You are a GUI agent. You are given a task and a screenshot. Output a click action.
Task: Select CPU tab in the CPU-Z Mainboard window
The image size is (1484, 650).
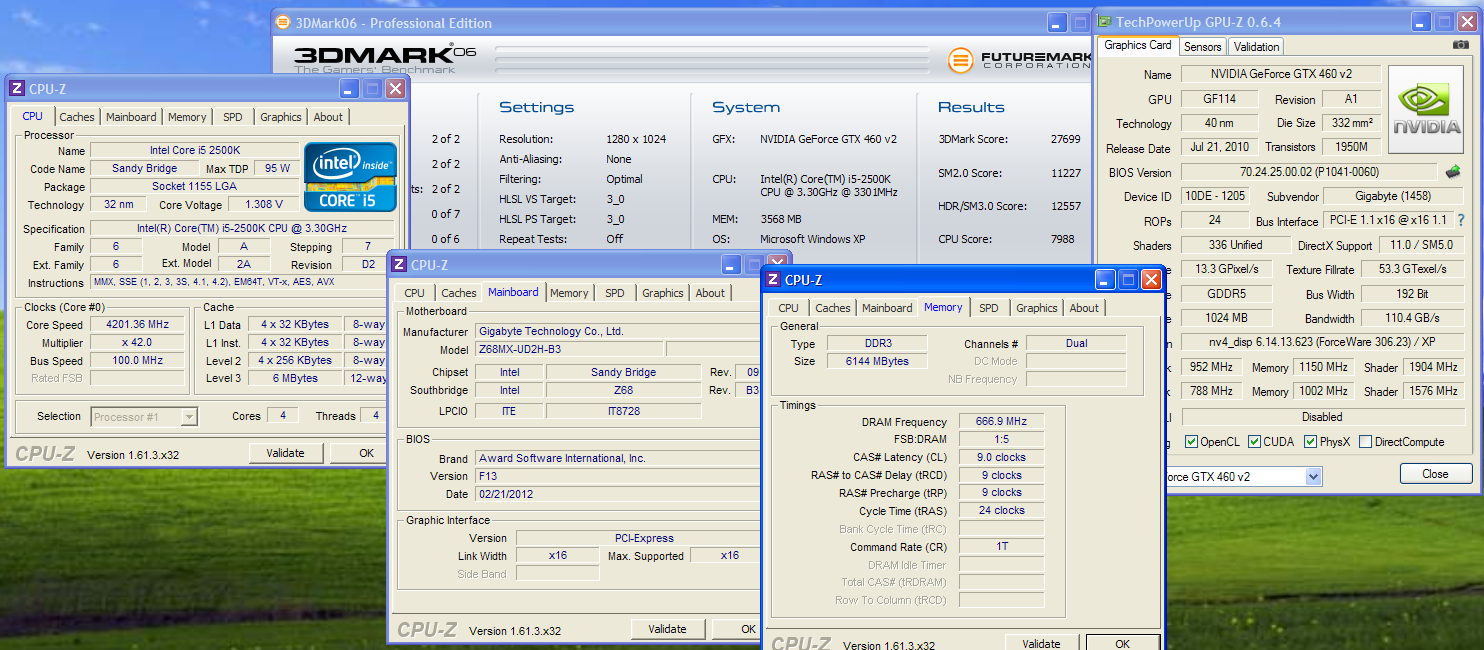tap(415, 293)
